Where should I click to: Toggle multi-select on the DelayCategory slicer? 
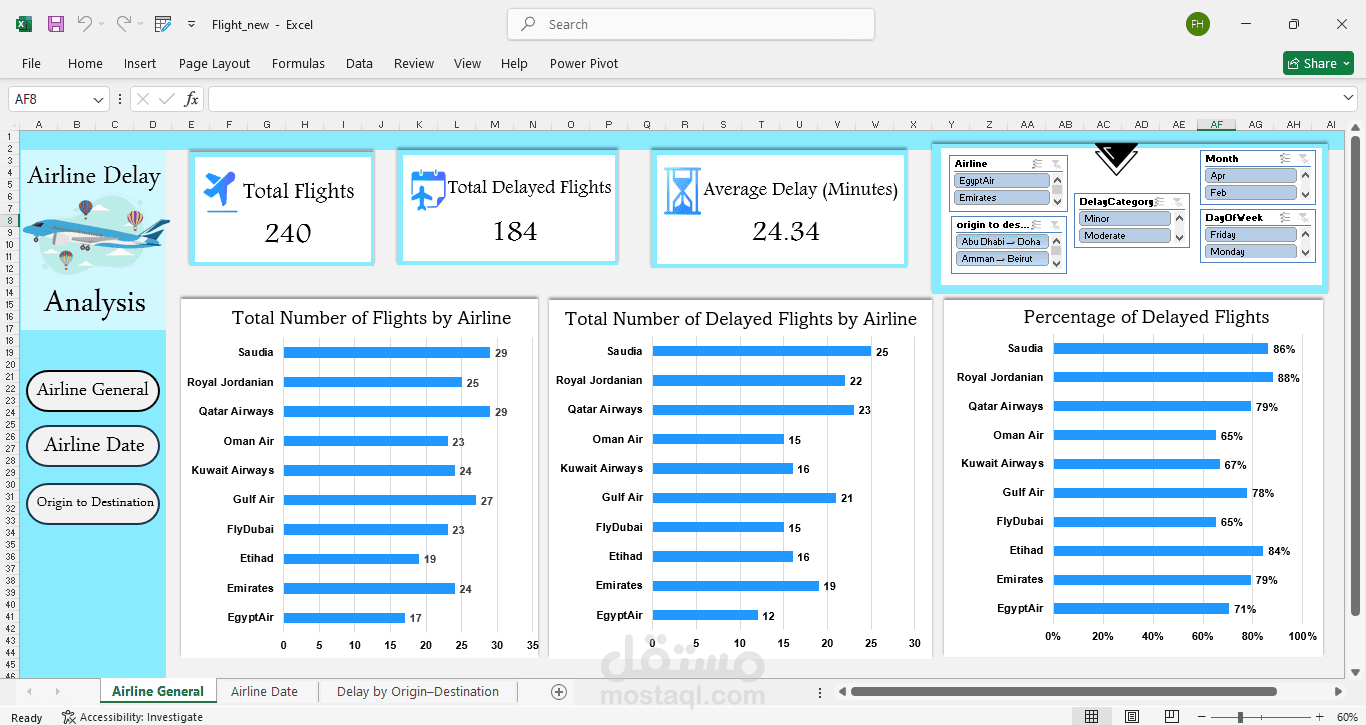(1160, 201)
